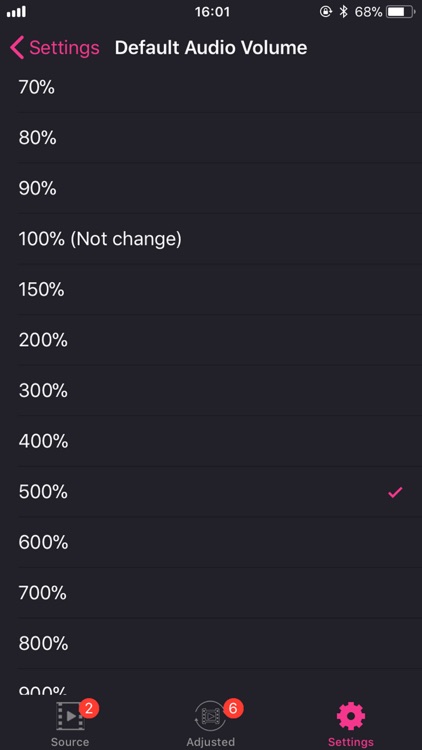Tap the red badge on Source
The image size is (422, 750).
(x=89, y=708)
